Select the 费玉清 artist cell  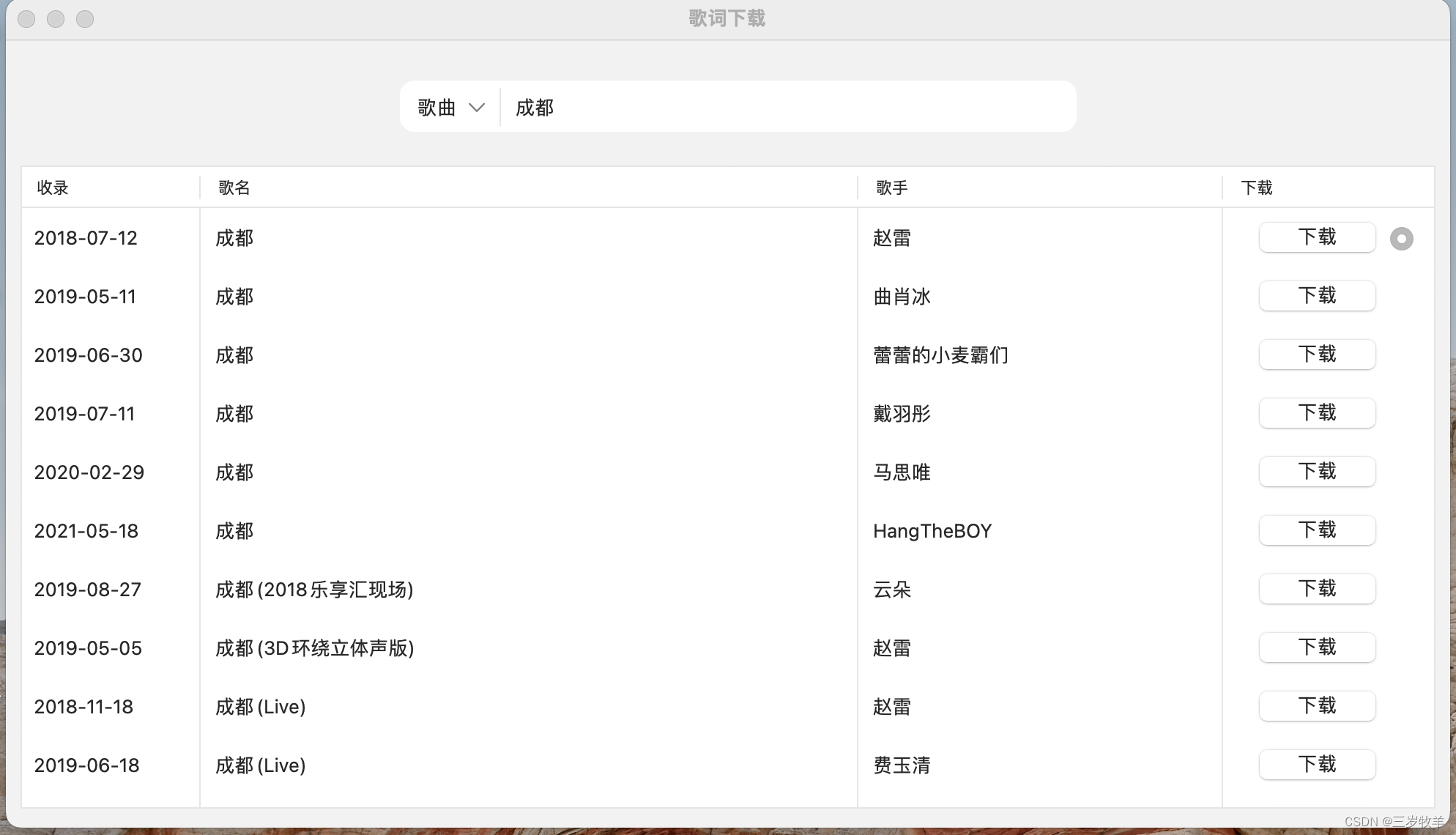click(902, 765)
